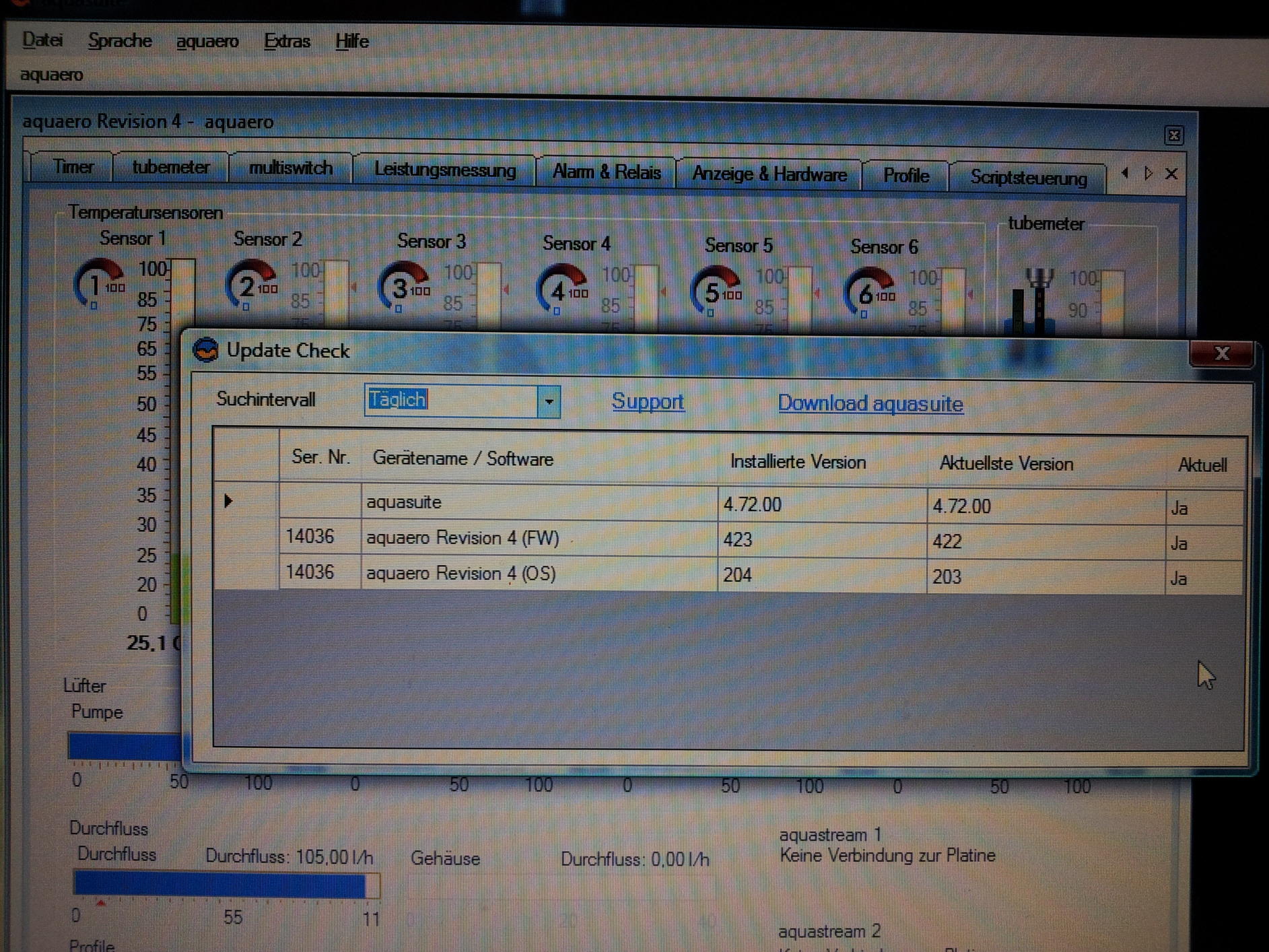Open the Leistungsmessung tab
The height and width of the screenshot is (952, 1269).
pos(445,170)
